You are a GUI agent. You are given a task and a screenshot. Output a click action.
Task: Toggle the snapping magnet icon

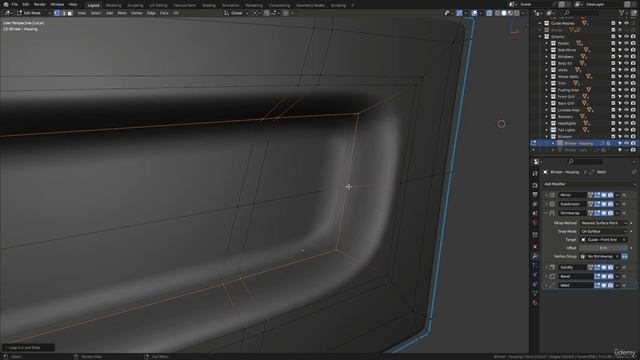pos(267,13)
